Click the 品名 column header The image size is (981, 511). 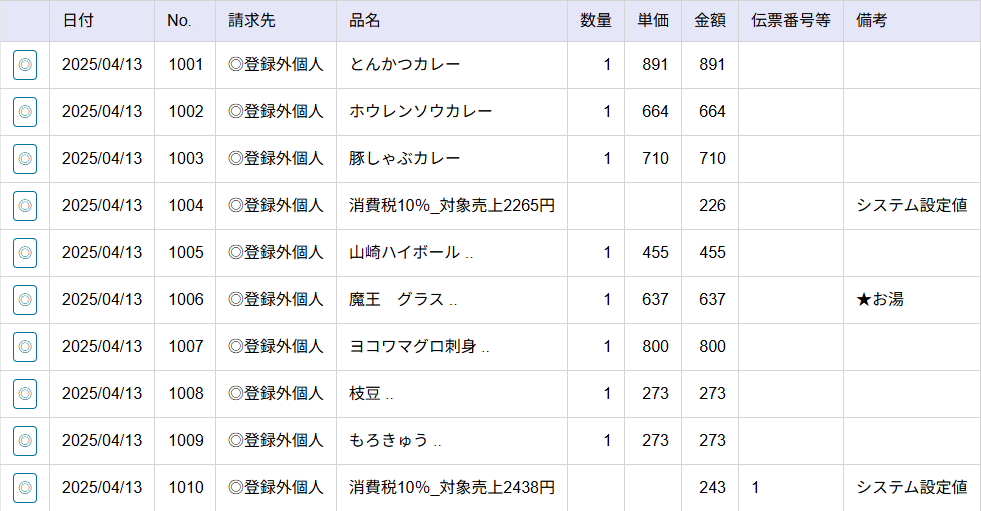tap(365, 21)
